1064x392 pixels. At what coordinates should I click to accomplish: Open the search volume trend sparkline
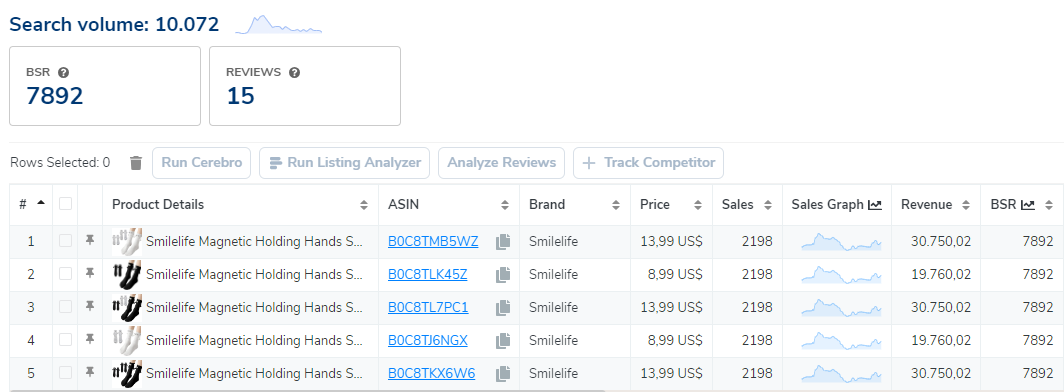point(278,25)
